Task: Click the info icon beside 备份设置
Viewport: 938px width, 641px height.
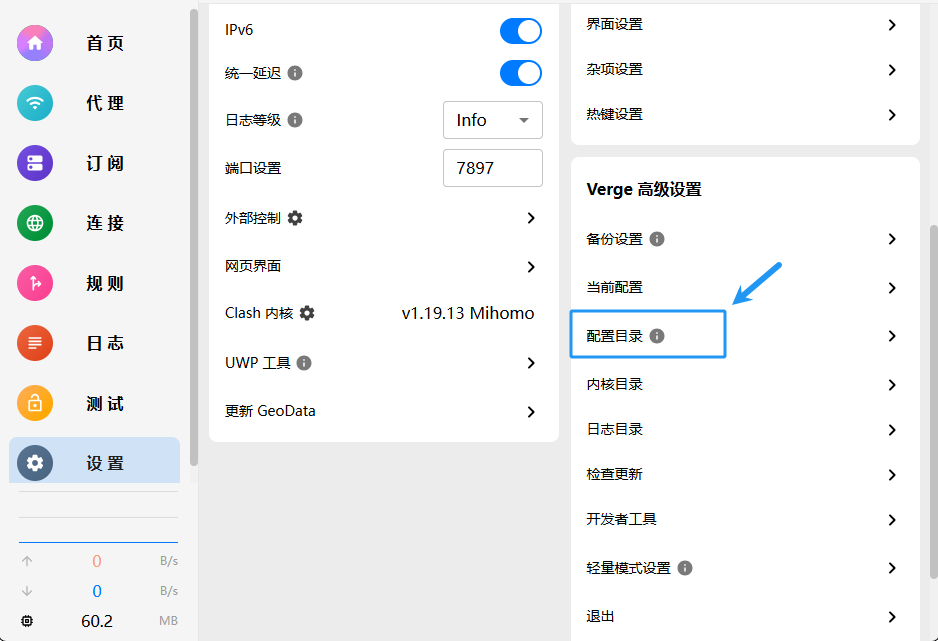Action: 657,239
